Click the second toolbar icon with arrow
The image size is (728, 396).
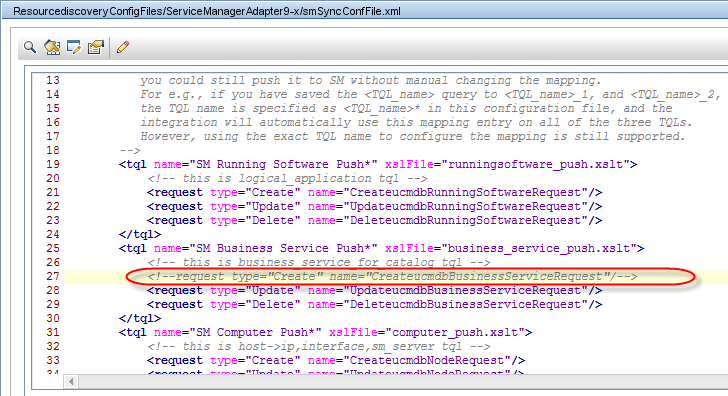click(52, 47)
